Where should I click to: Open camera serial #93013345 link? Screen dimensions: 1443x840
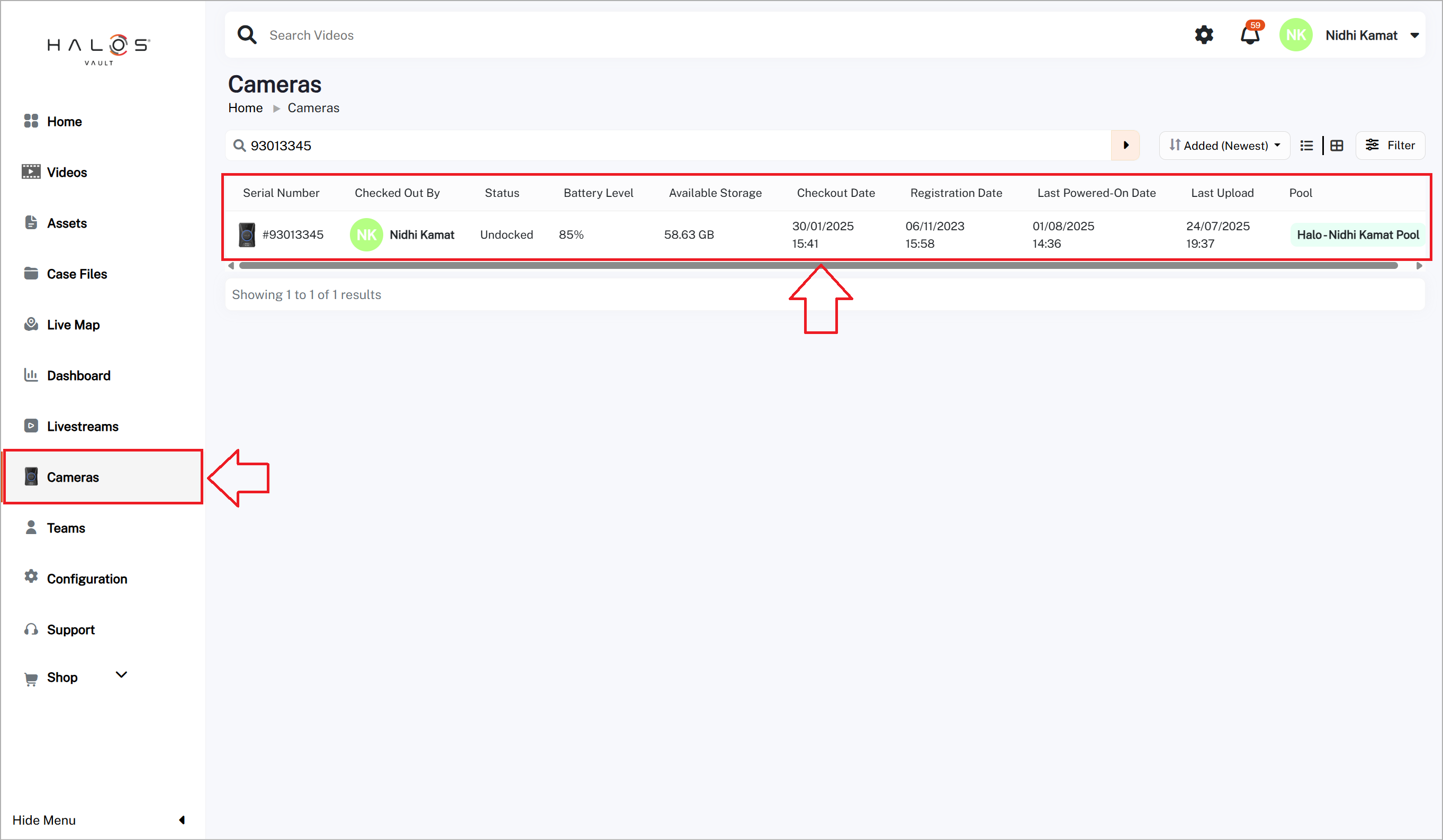click(x=293, y=235)
